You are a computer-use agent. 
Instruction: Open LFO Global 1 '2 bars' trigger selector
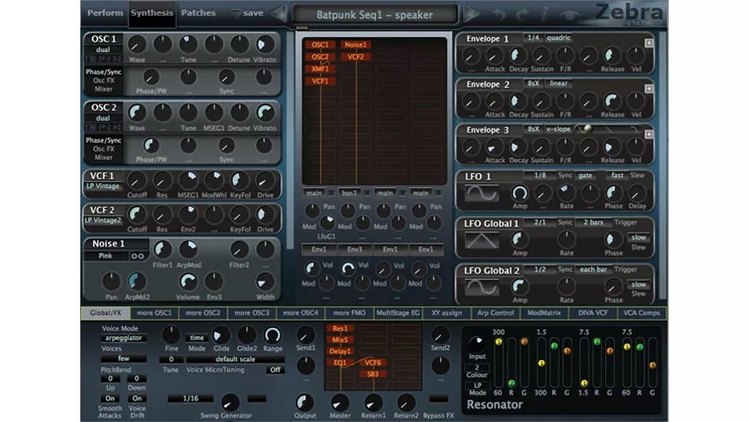click(x=593, y=222)
